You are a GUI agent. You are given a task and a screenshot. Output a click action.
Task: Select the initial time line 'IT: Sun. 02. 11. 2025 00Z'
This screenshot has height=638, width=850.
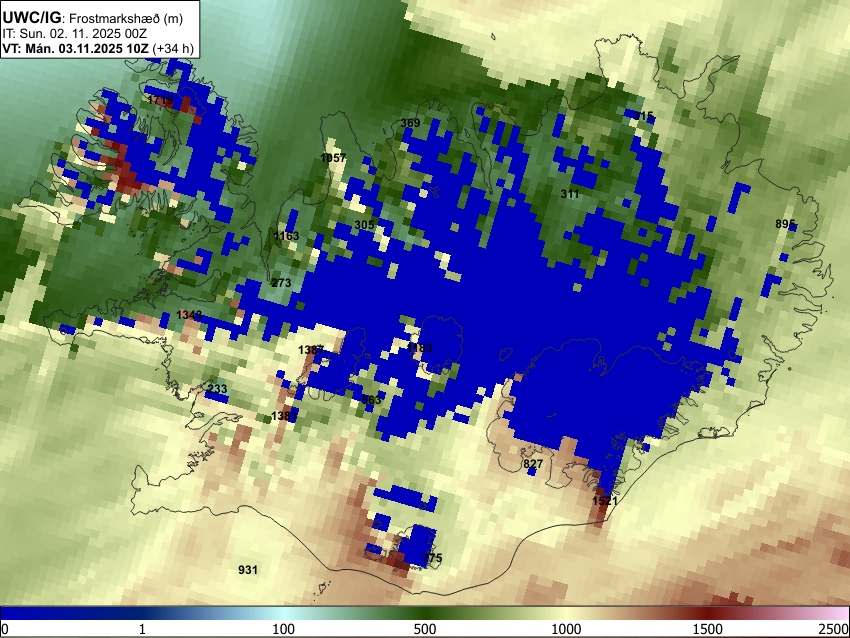(x=75, y=34)
